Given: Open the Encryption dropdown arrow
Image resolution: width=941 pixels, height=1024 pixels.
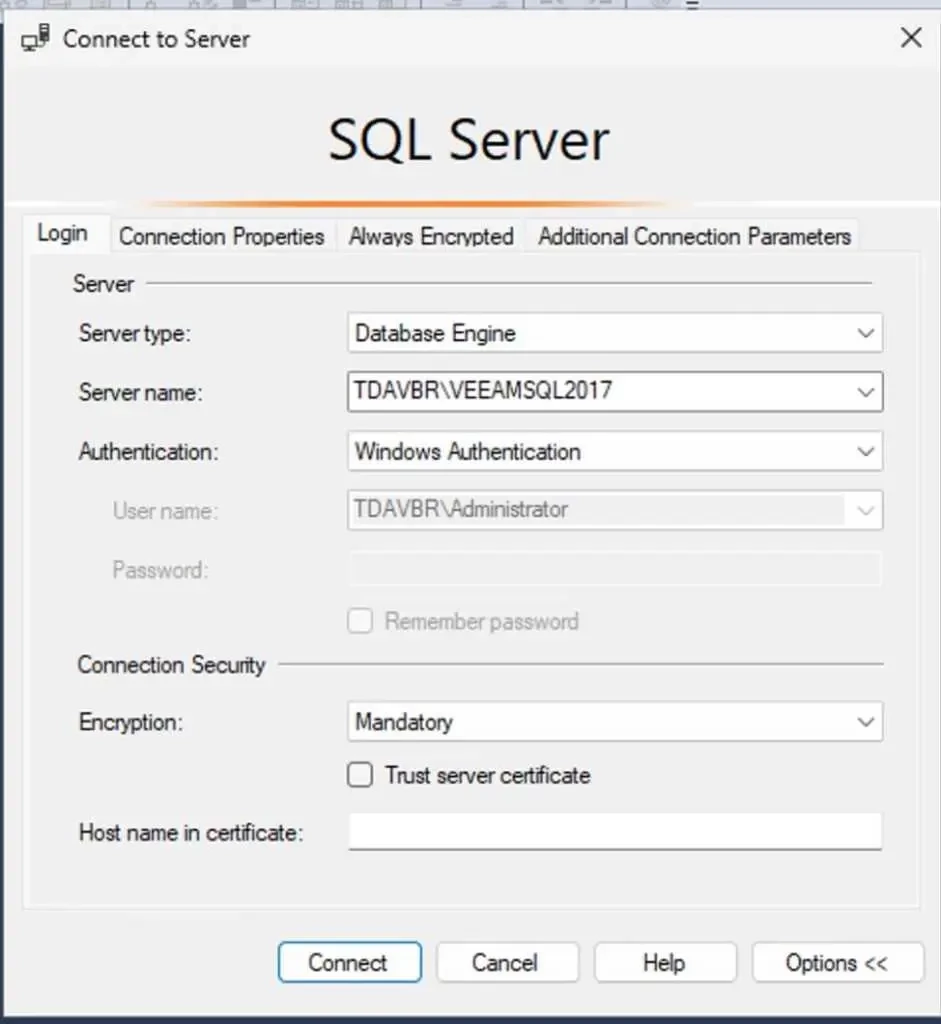Looking at the screenshot, I should tap(865, 722).
